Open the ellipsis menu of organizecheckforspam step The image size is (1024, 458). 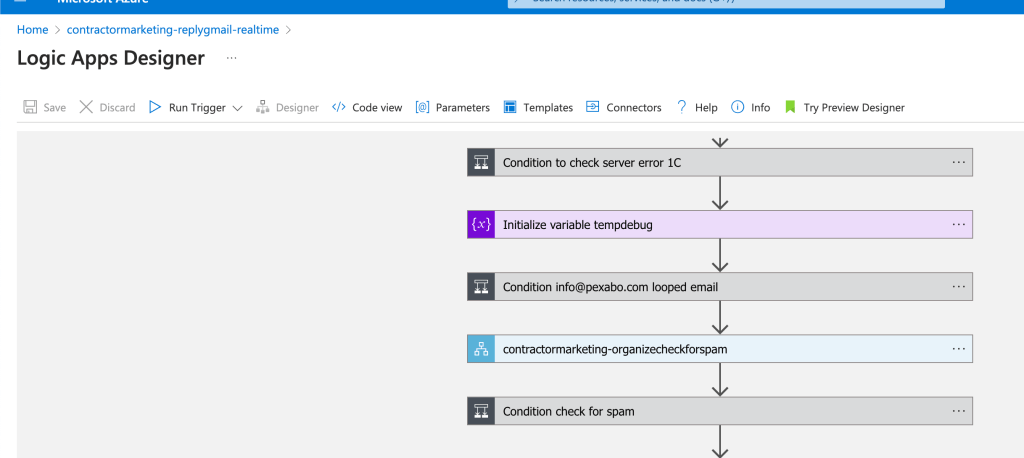958,348
